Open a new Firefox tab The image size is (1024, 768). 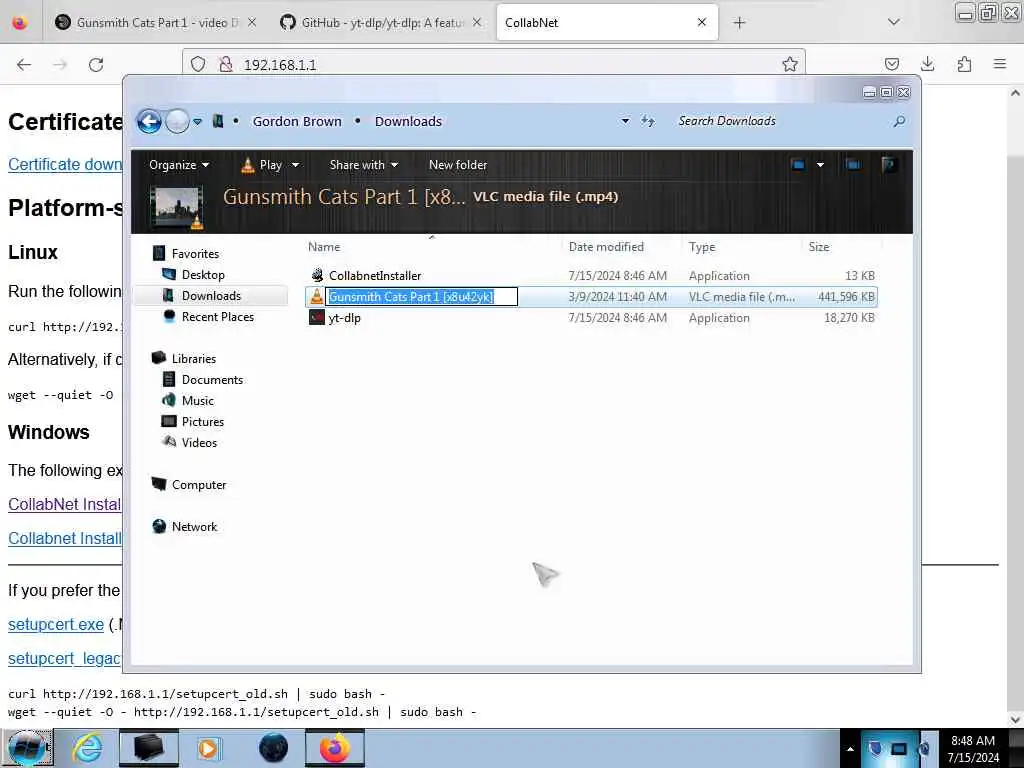739,22
